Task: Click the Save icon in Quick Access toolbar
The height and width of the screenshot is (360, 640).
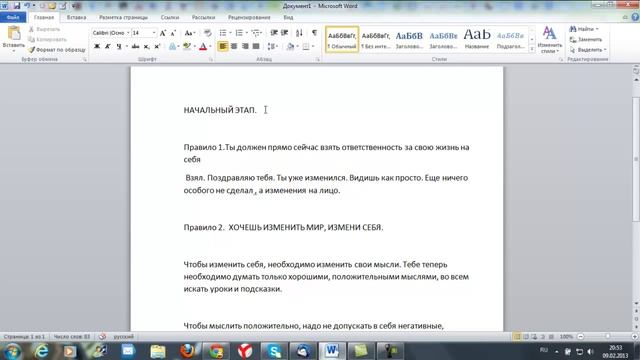Action: coord(17,6)
